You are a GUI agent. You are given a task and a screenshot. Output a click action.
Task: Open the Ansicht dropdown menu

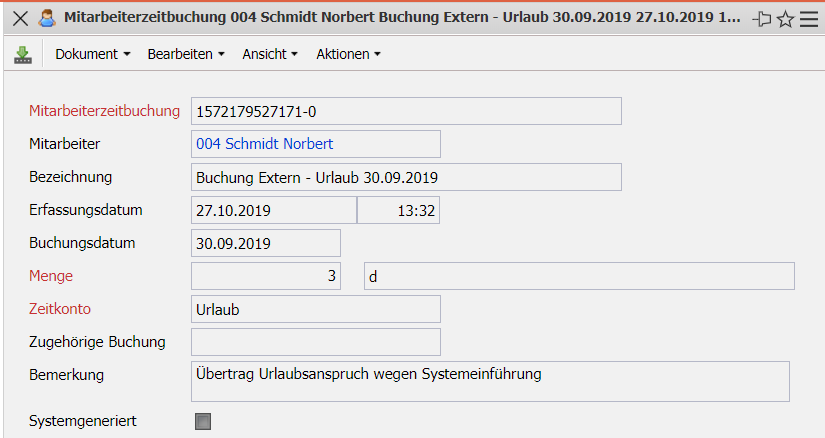click(x=270, y=55)
